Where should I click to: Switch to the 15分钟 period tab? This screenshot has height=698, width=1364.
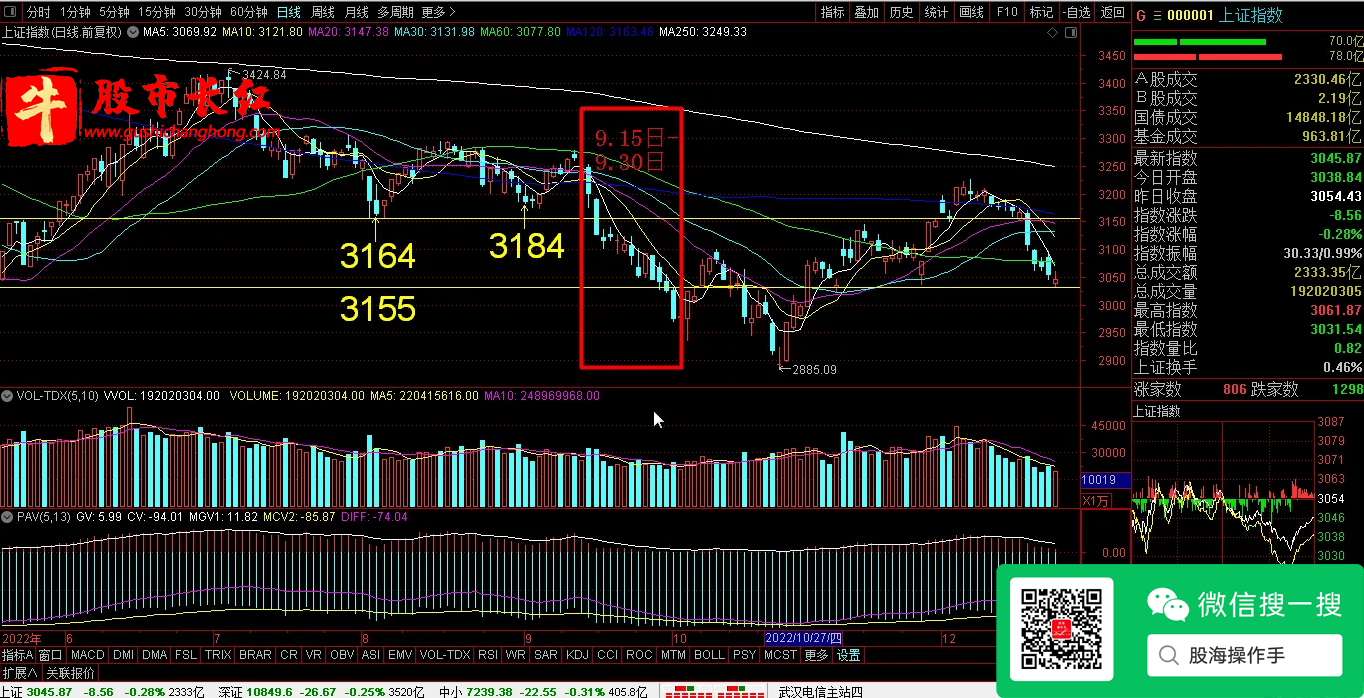click(x=157, y=12)
